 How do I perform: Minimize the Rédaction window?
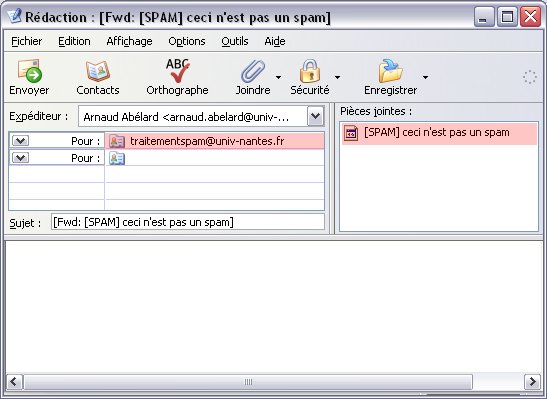coord(484,16)
